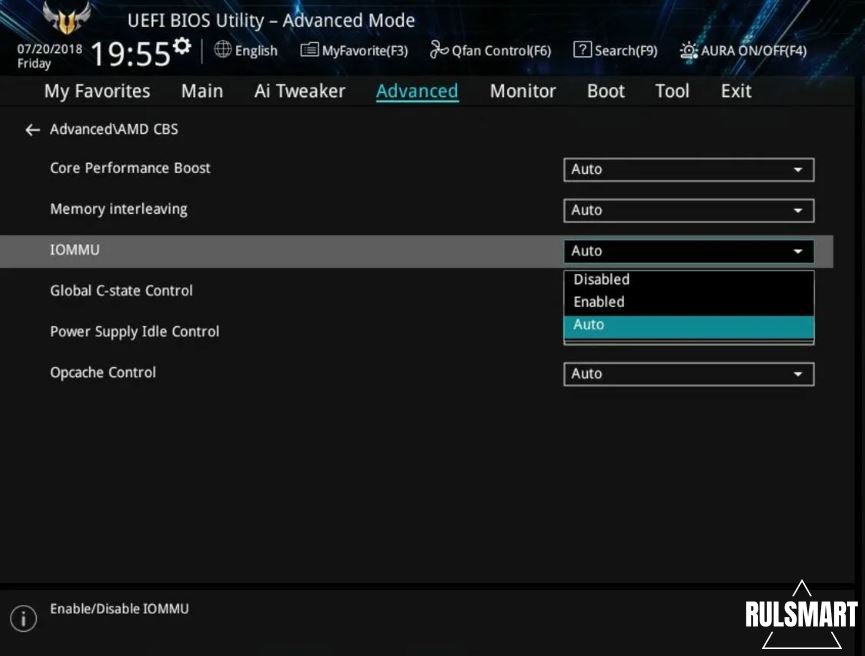Expand the Core Performance Boost dropdown

pos(688,170)
